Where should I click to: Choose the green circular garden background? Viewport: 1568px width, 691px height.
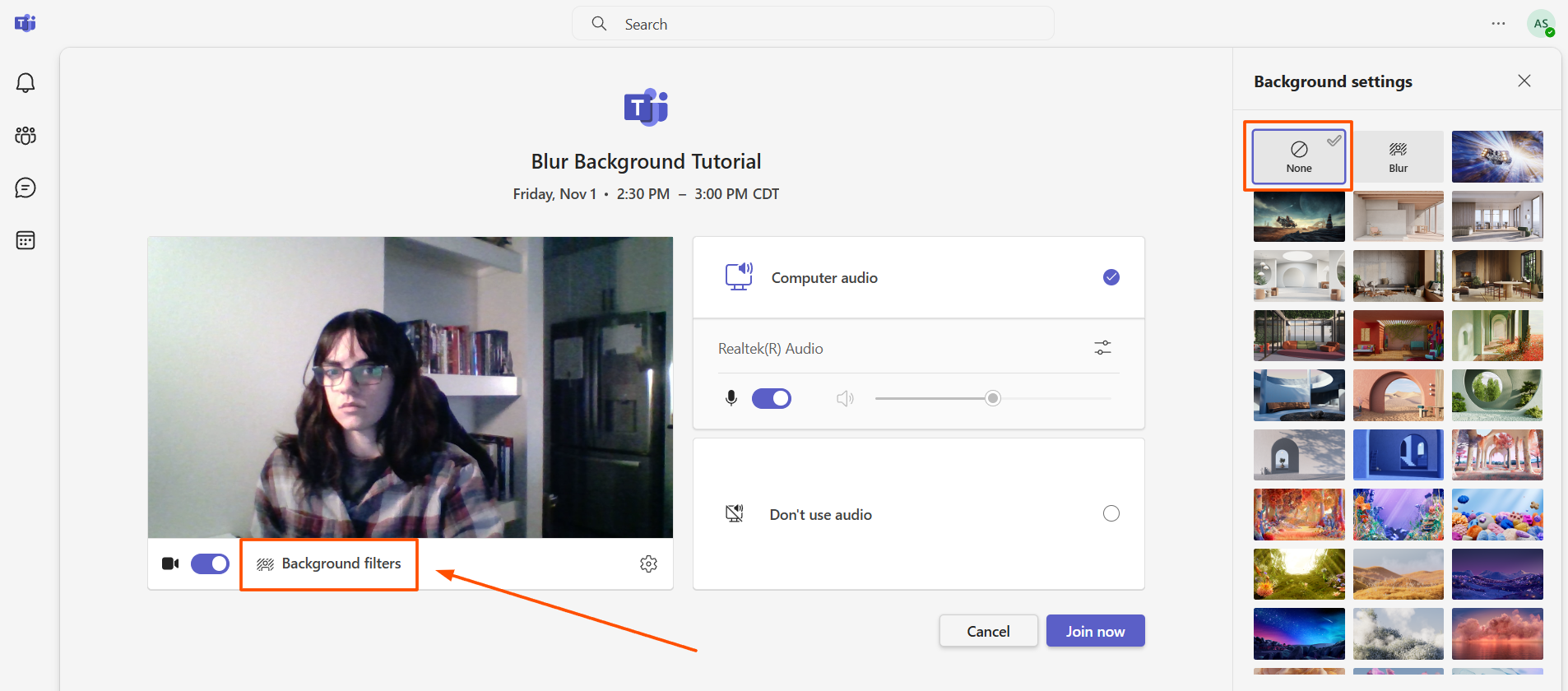(1497, 395)
